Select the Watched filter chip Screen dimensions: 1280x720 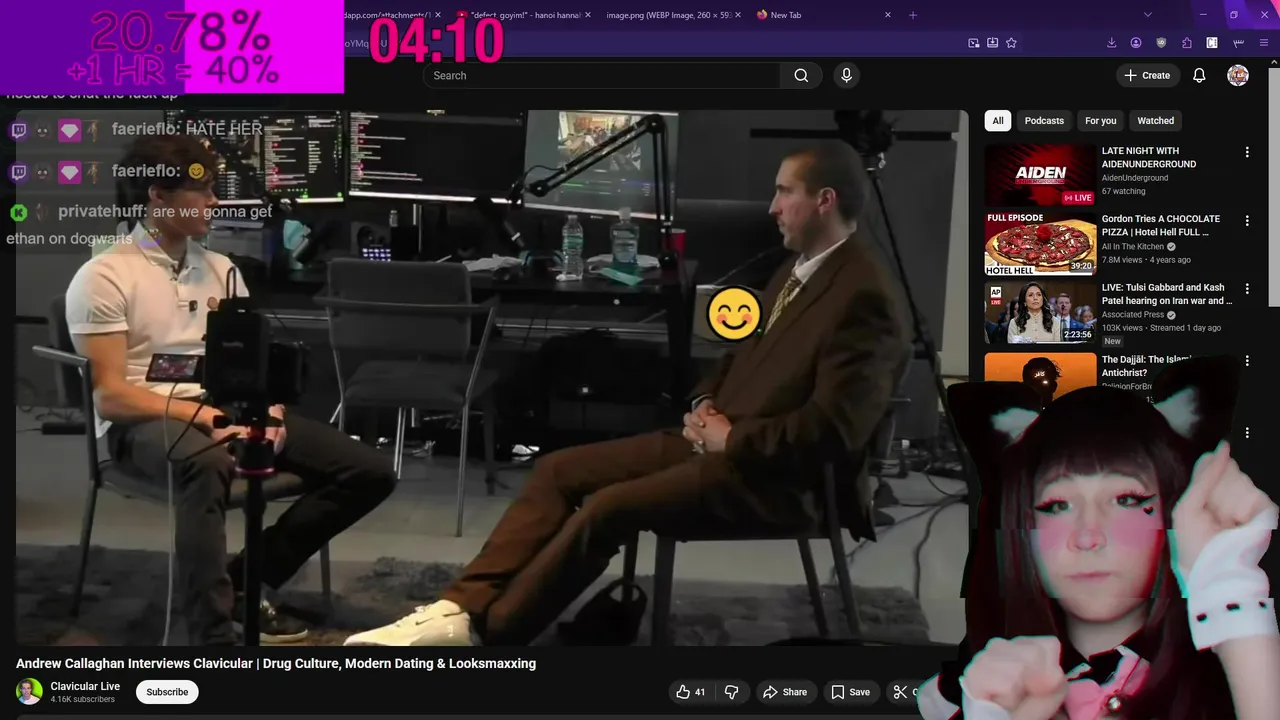pos(1155,121)
